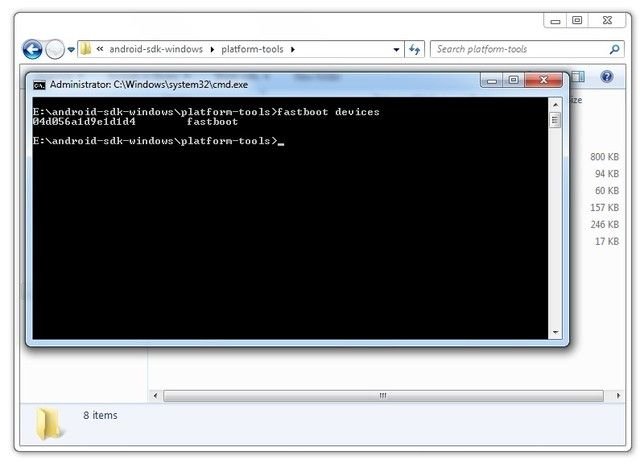Screen dimensions: 640x468
Task: Click Explorer horizontal scrollbar right arrow
Action: point(618,395)
